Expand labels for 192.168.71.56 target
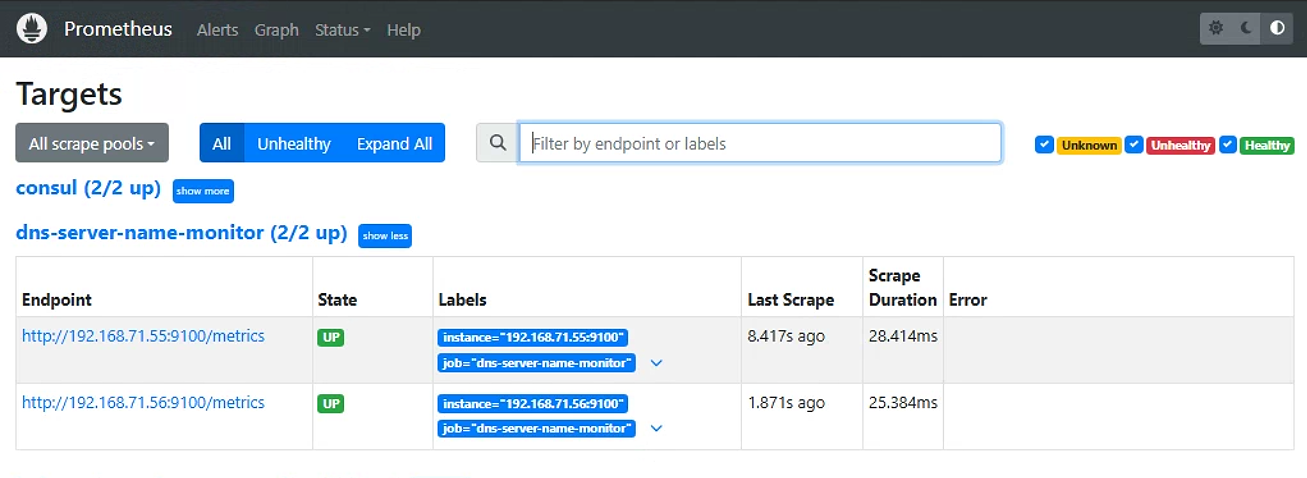 tap(656, 429)
